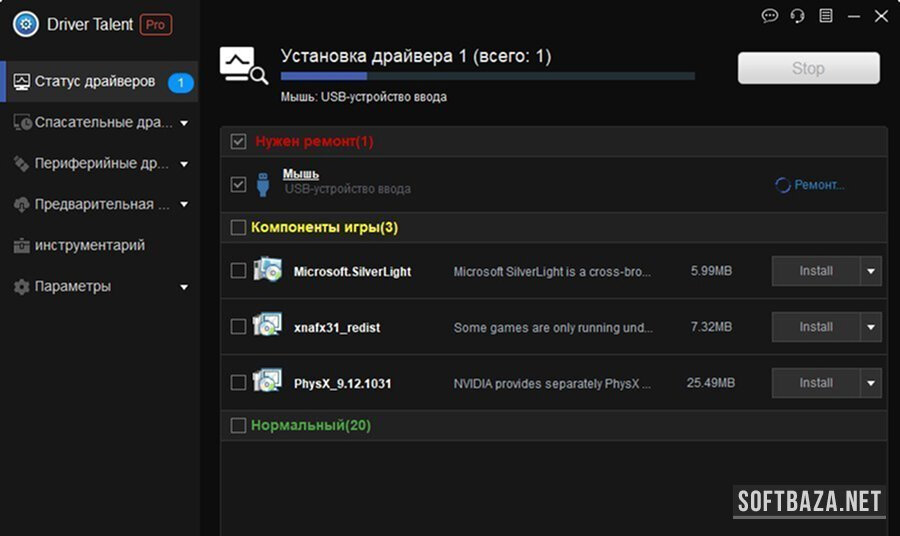900x536 pixels.
Task: Click the Параметры gear icon
Action: click(x=21, y=286)
